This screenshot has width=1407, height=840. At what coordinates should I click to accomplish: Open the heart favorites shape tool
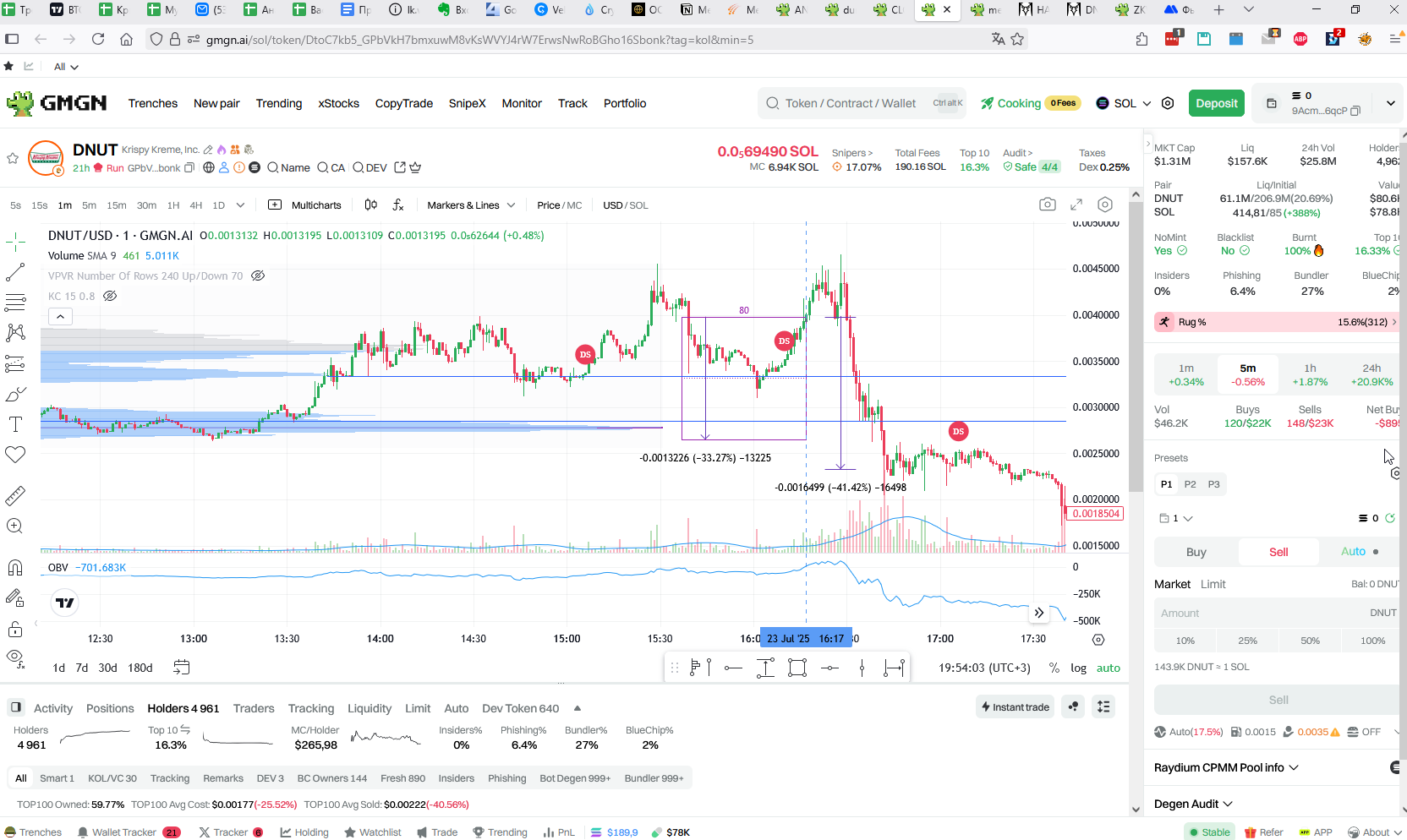click(x=15, y=455)
